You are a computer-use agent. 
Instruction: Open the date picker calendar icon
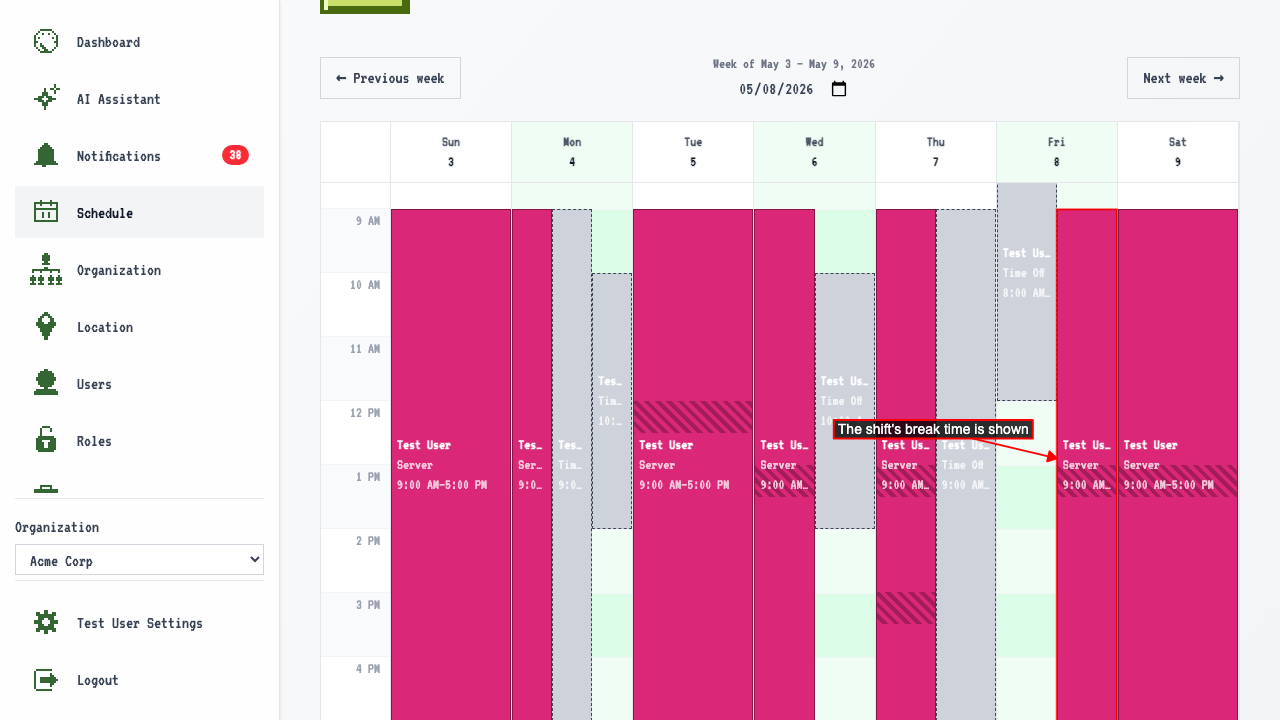tap(839, 89)
